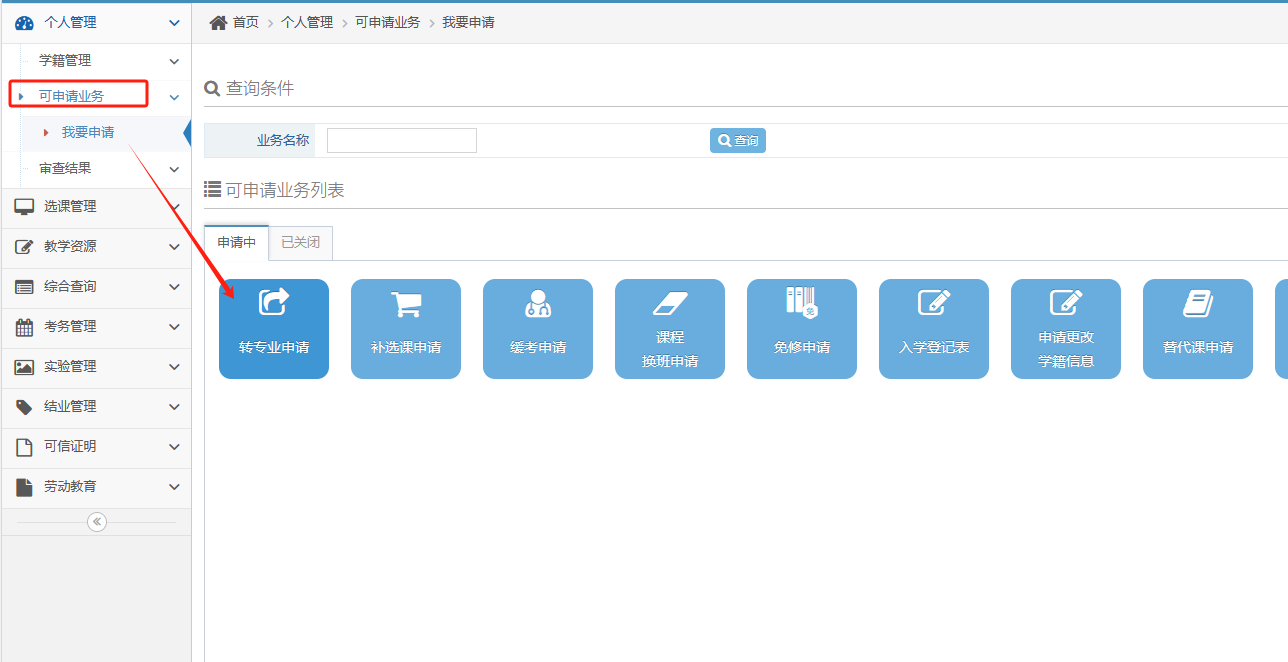Select 我要申请 in the sidebar

[88, 133]
